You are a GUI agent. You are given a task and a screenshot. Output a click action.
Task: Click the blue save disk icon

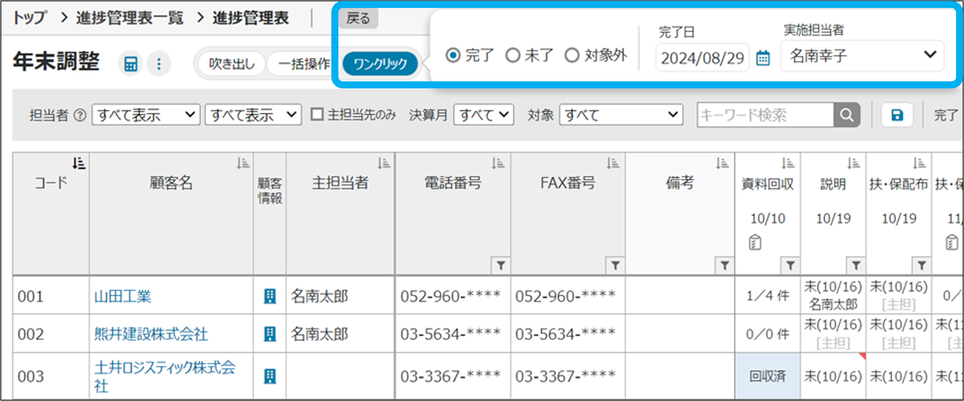click(x=896, y=115)
